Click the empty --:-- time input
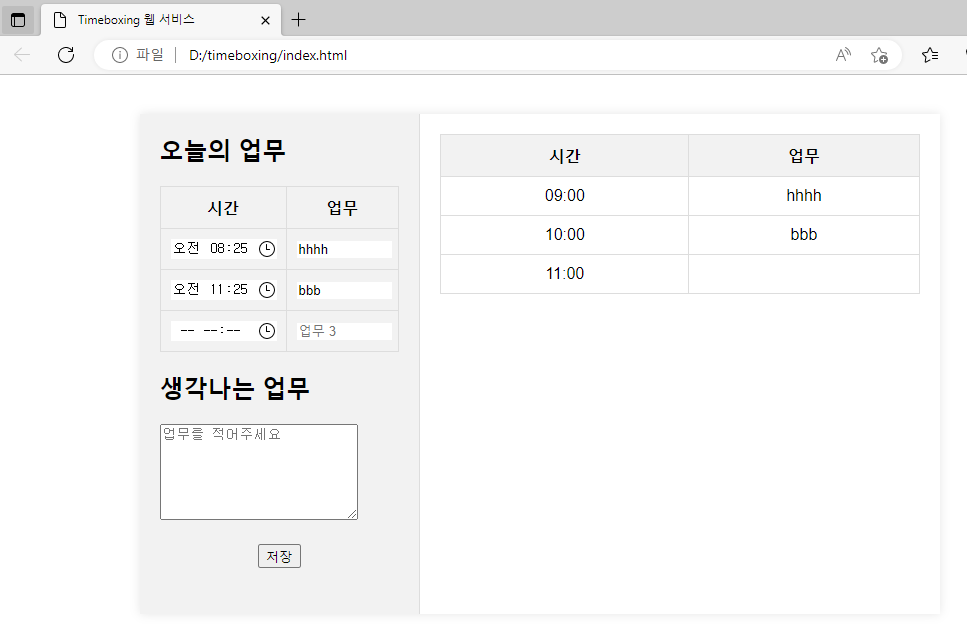 (224, 331)
